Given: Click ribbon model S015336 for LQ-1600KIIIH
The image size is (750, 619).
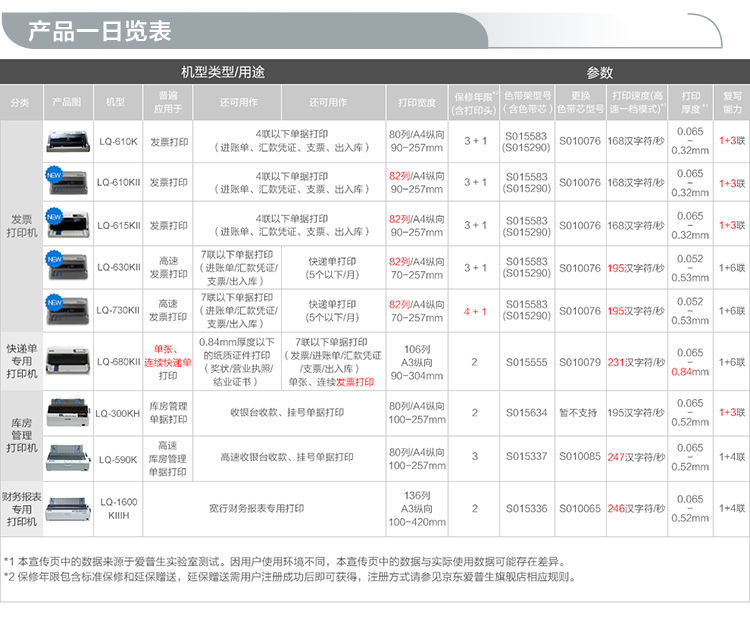Looking at the screenshot, I should (527, 508).
